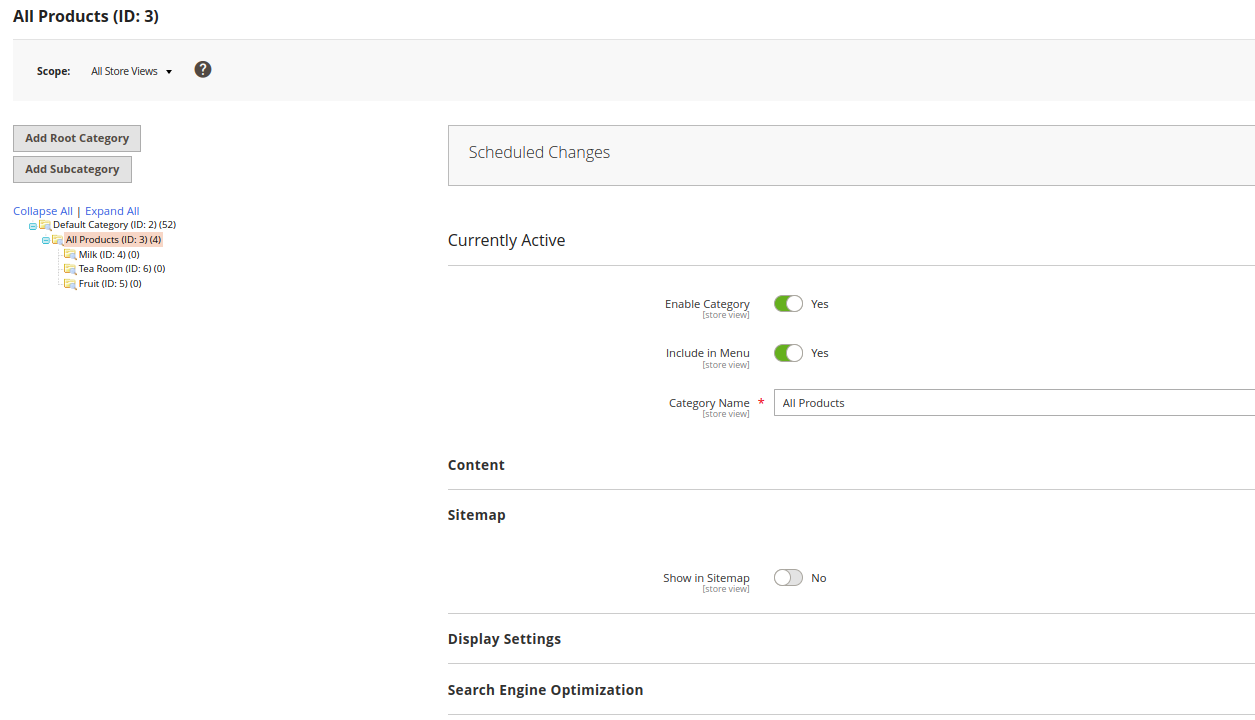Viewport: 1255px width, 720px height.
Task: Click the Add Subcategory button
Action: (72, 169)
